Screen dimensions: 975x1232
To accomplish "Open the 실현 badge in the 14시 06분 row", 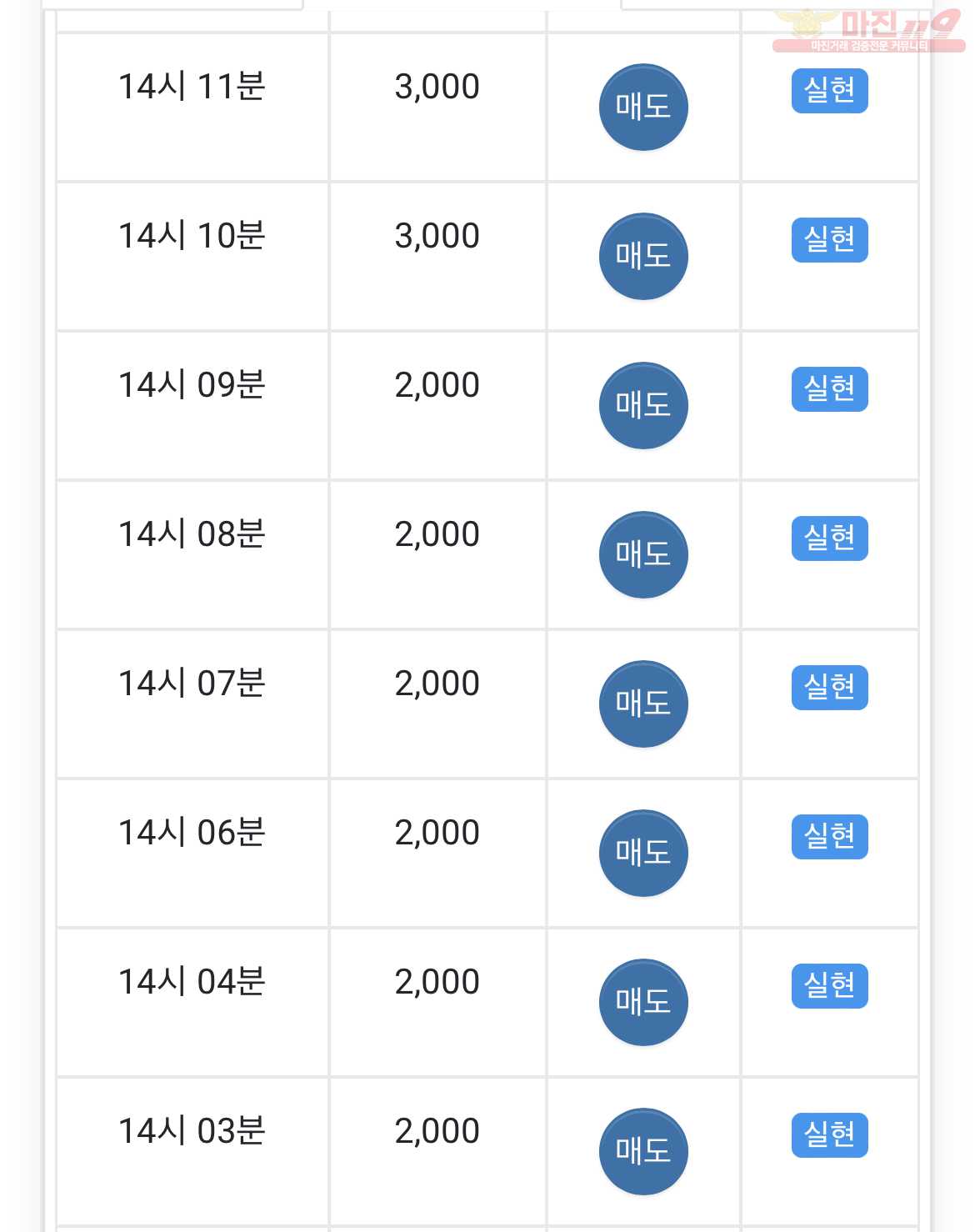I will (x=830, y=837).
